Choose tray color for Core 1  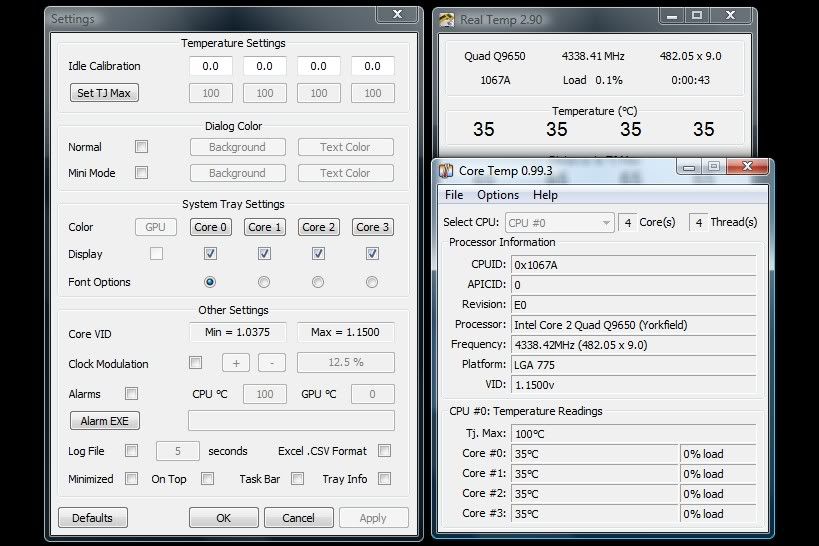[x=265, y=227]
